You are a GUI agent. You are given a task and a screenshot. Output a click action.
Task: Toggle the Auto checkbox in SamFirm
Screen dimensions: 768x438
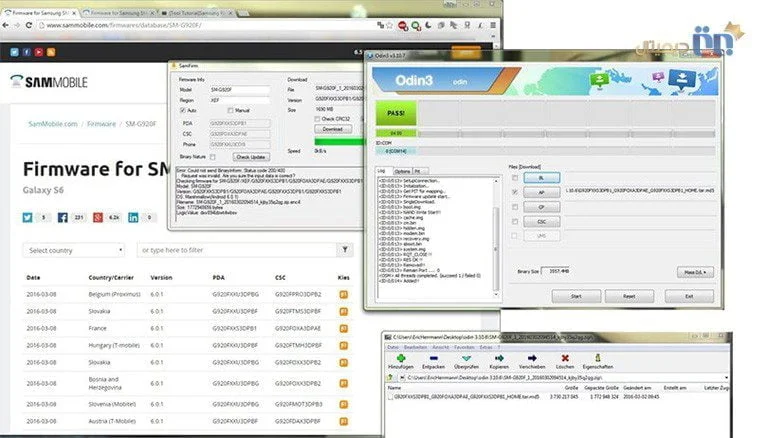point(183,111)
